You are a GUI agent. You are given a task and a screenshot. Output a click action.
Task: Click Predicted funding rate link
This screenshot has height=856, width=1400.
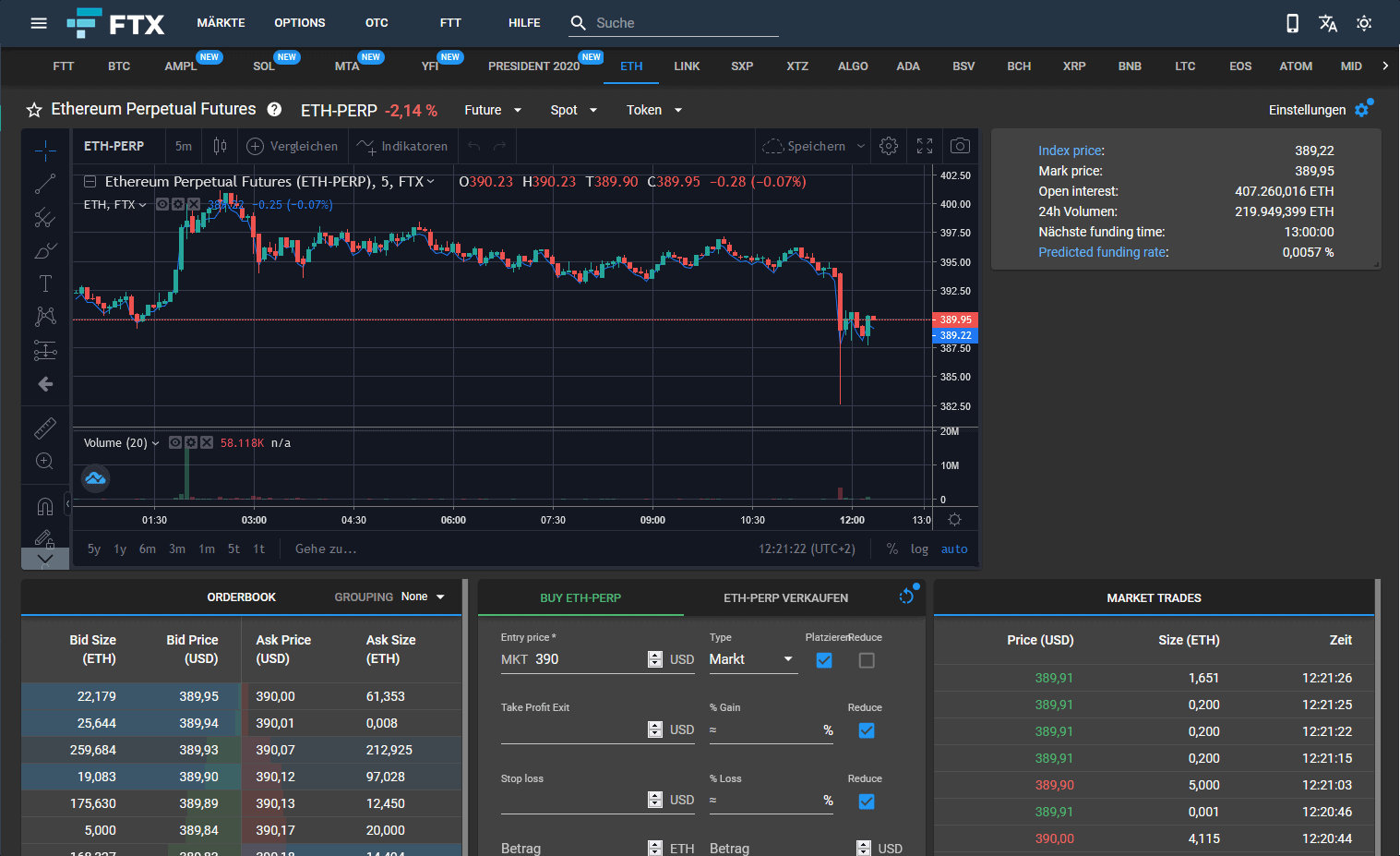click(1102, 252)
